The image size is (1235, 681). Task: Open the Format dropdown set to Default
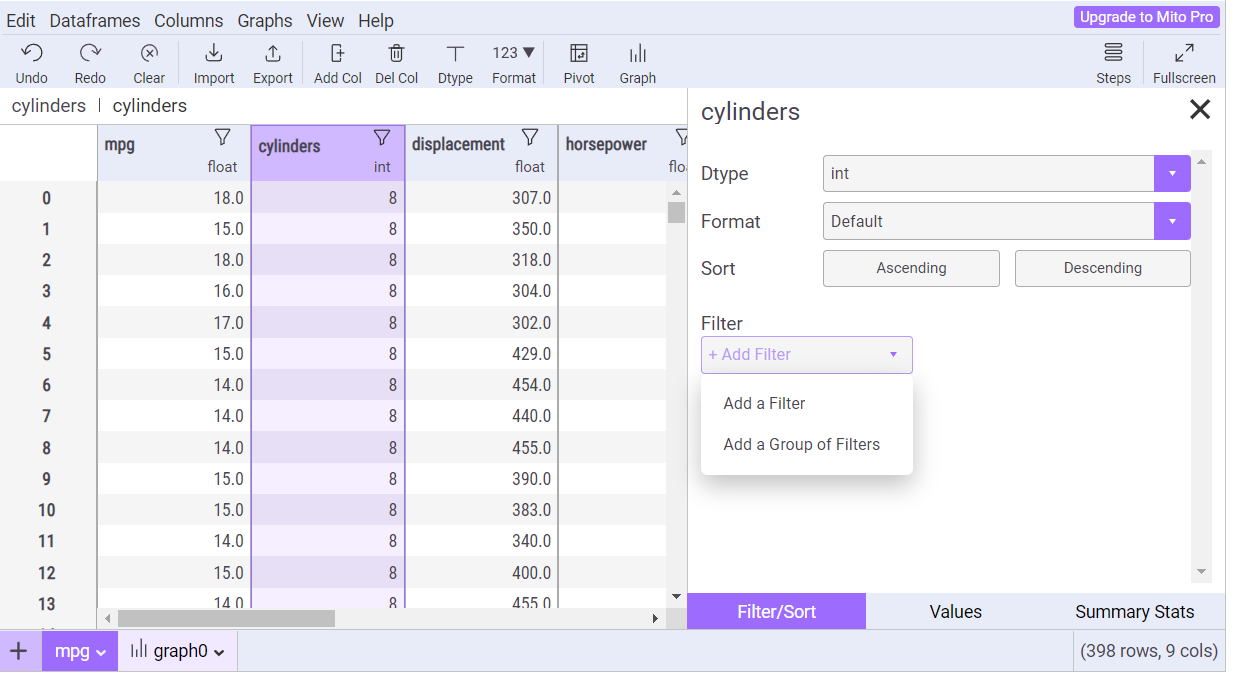[x=1172, y=221]
